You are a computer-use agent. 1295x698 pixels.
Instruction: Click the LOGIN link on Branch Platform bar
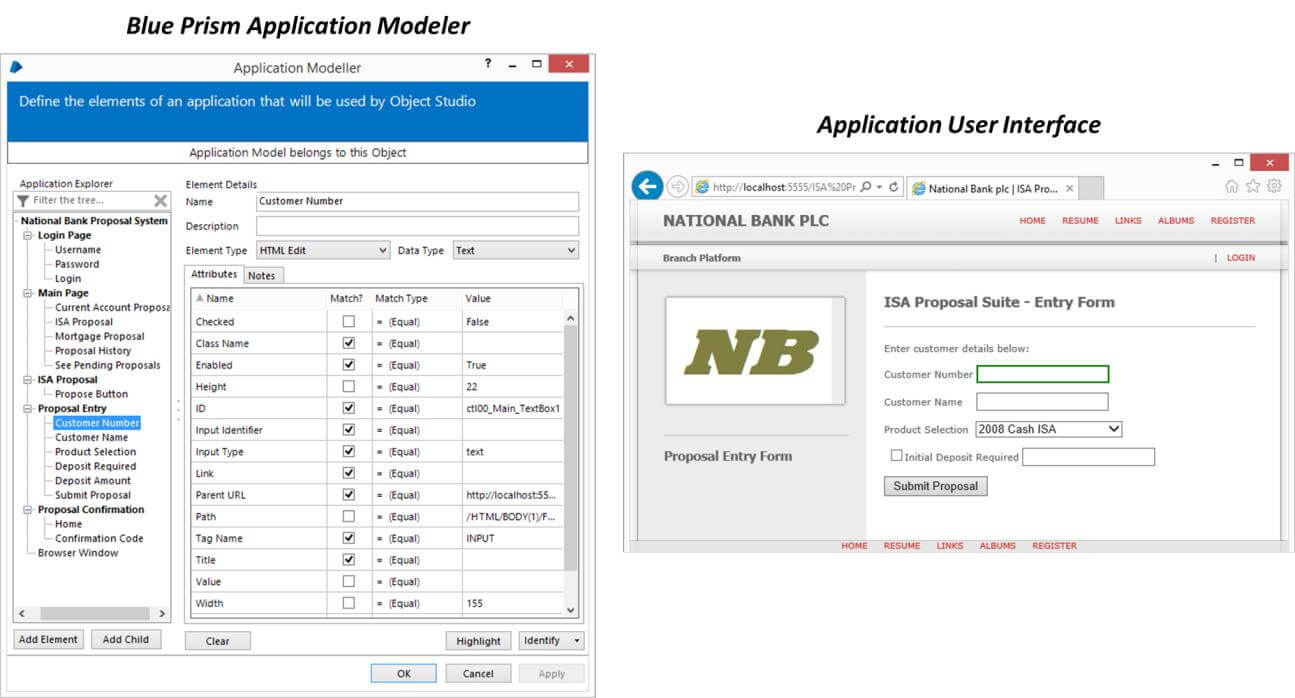pyautogui.click(x=1241, y=258)
